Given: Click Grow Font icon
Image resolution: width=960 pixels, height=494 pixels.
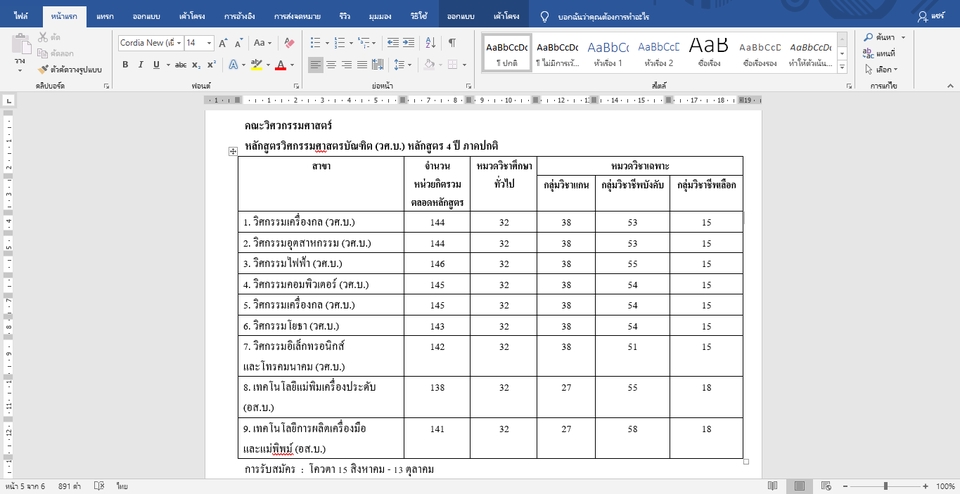Looking at the screenshot, I should click(x=223, y=43).
